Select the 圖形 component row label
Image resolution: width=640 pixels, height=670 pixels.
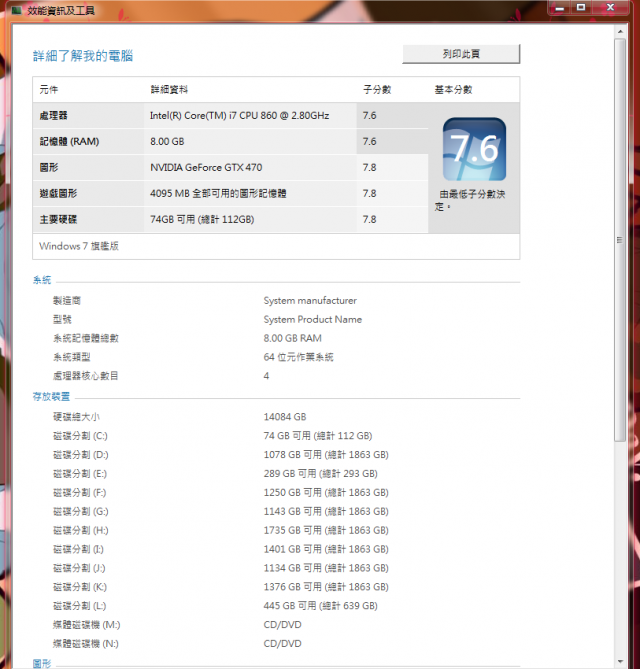(49, 168)
